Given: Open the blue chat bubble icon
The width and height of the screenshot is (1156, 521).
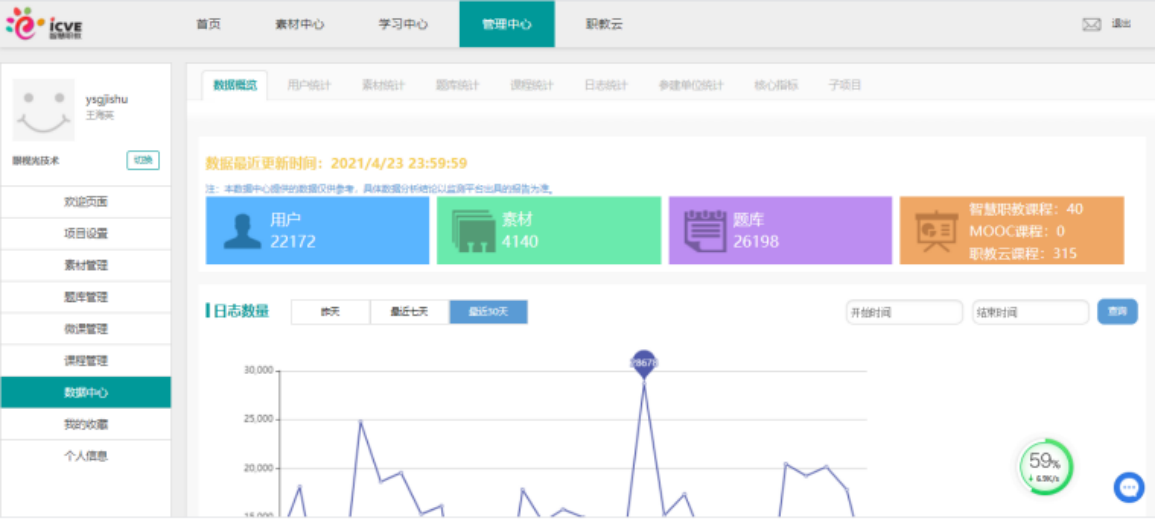Looking at the screenshot, I should pyautogui.click(x=1129, y=487).
